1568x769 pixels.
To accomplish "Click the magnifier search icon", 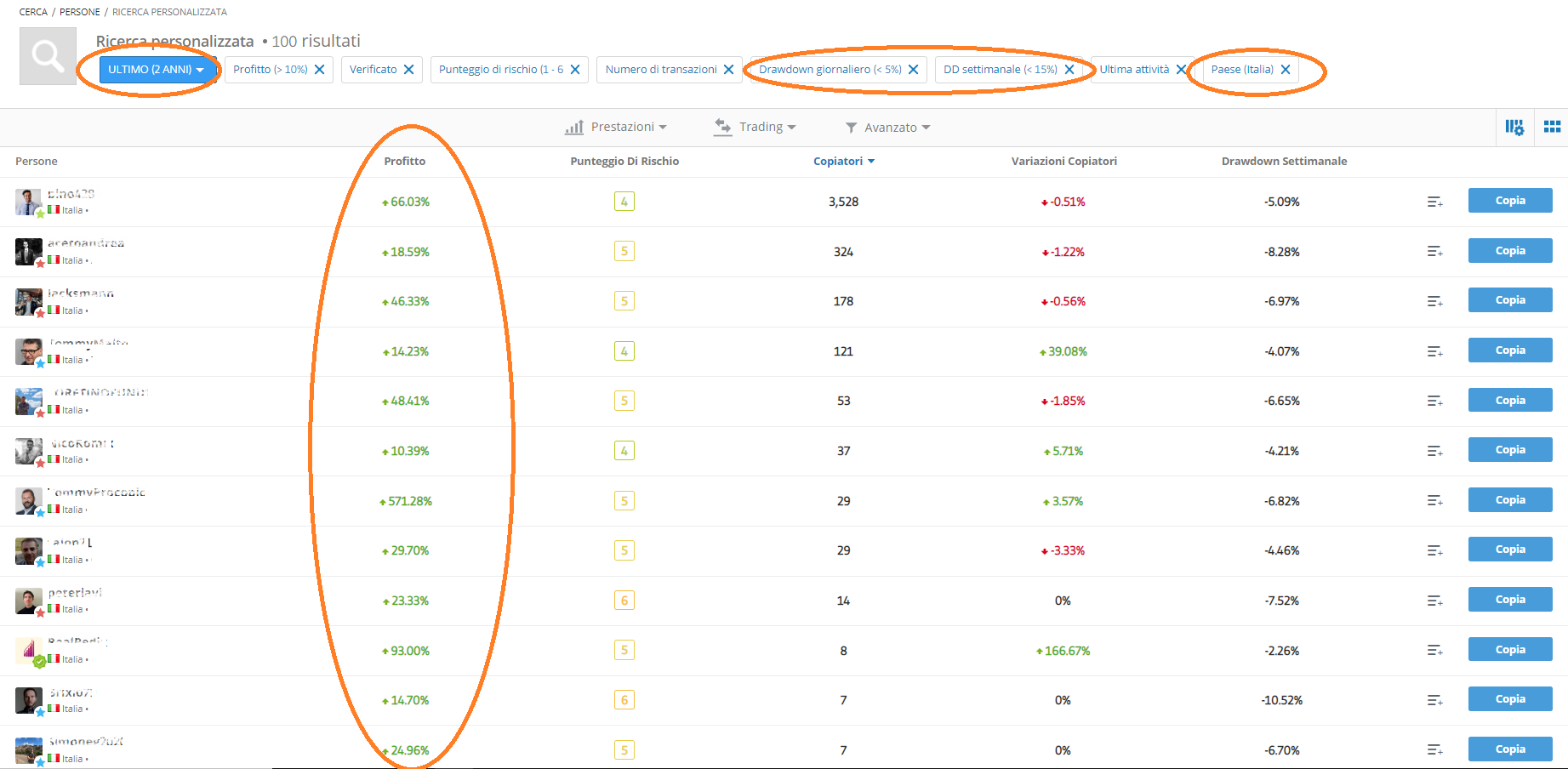I will pos(48,56).
